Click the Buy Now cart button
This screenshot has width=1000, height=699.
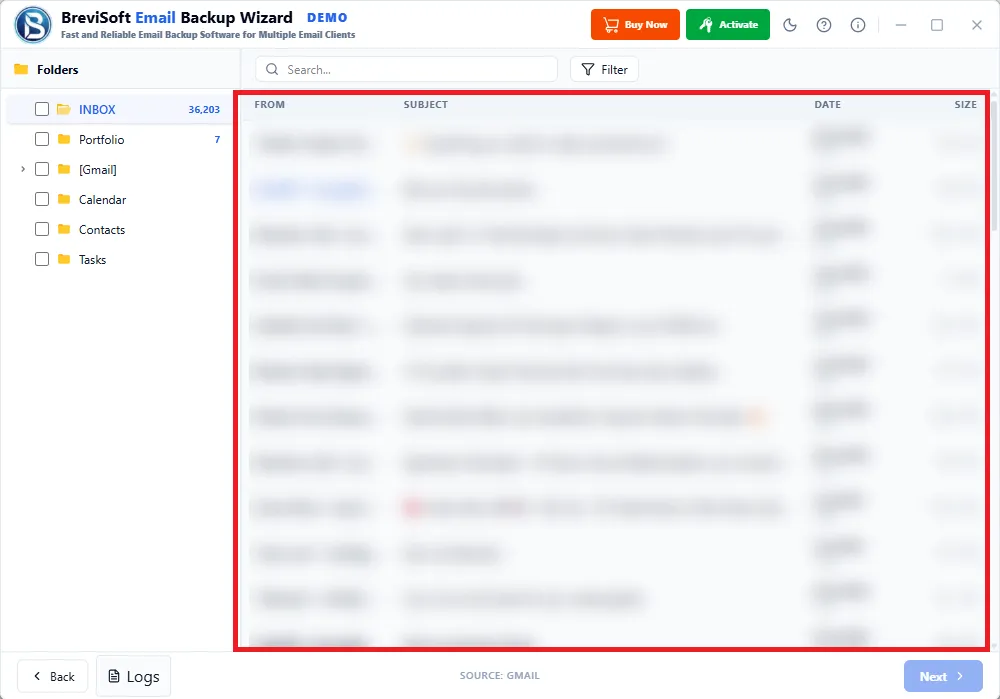pyautogui.click(x=635, y=25)
